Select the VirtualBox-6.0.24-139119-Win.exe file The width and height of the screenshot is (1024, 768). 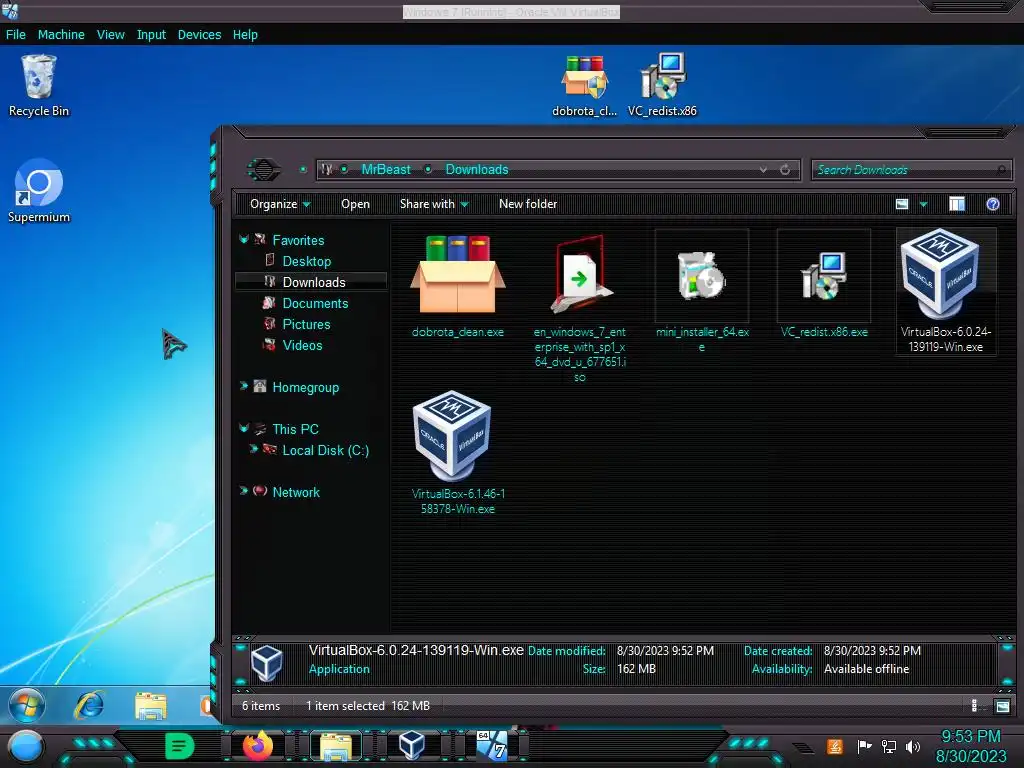(x=946, y=291)
